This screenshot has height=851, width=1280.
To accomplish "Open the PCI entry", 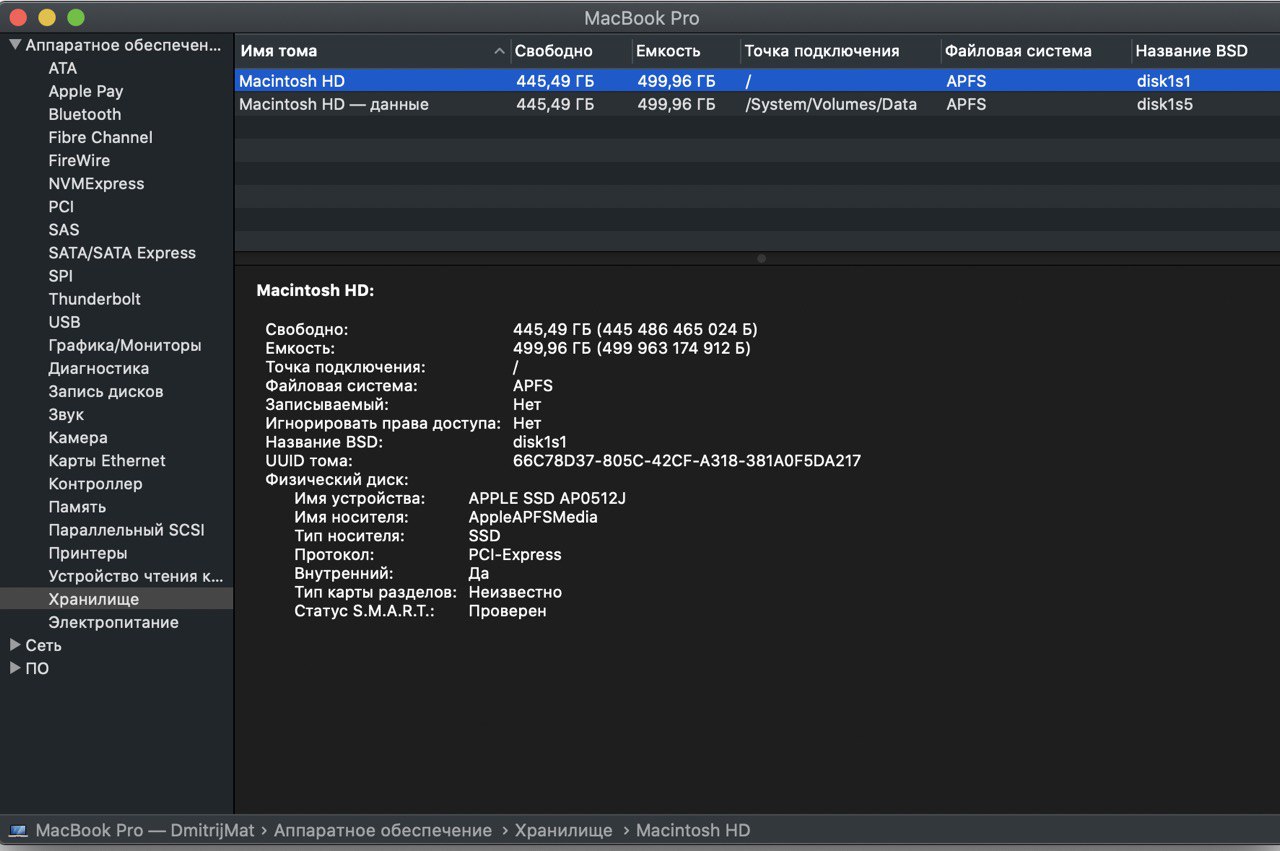I will pos(61,206).
